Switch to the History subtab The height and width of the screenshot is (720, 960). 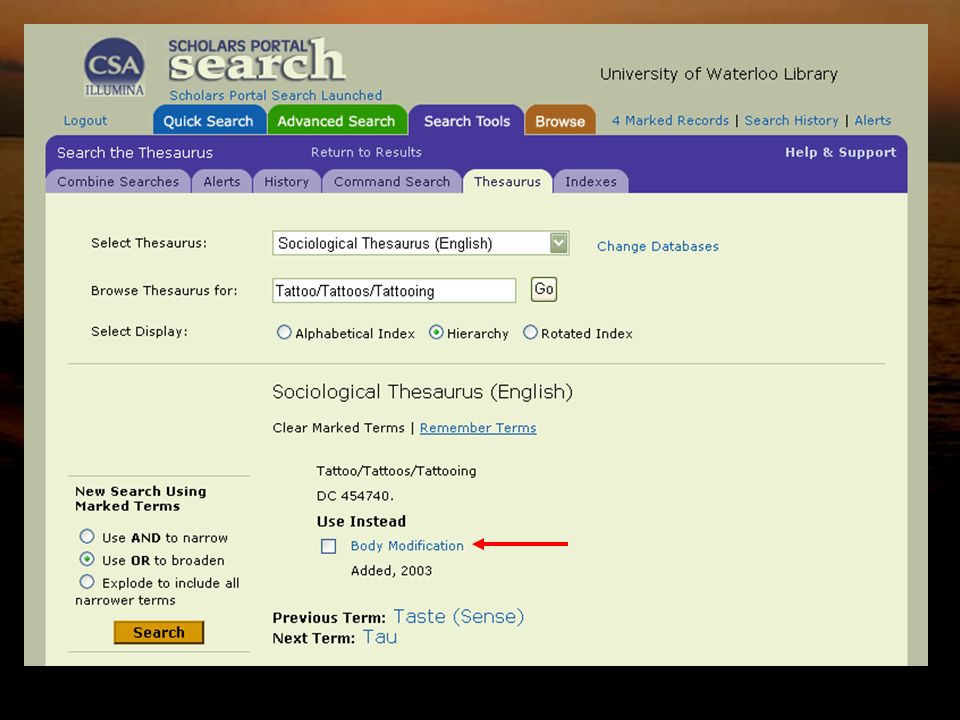coord(287,182)
